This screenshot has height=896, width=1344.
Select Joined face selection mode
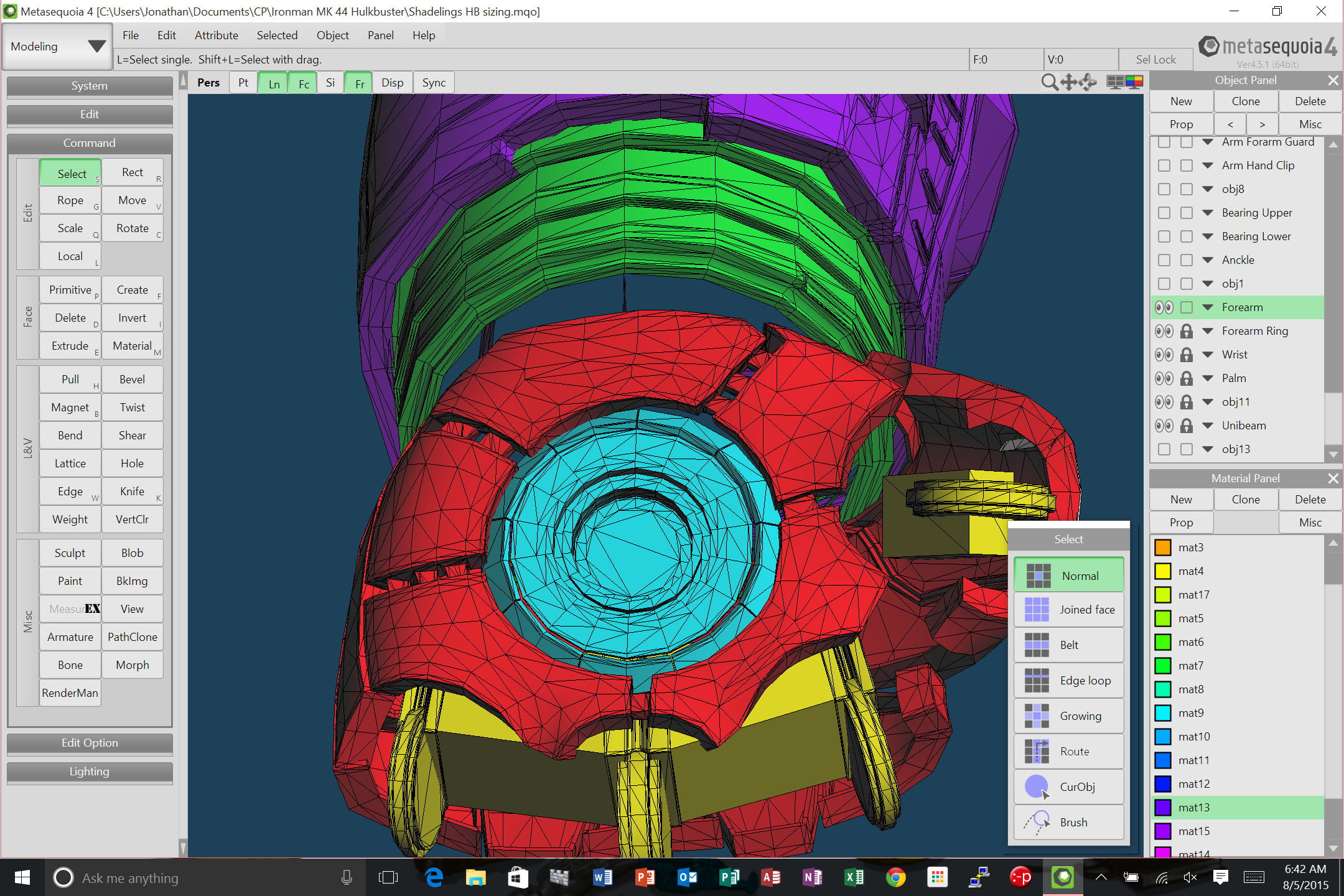[x=1068, y=610]
